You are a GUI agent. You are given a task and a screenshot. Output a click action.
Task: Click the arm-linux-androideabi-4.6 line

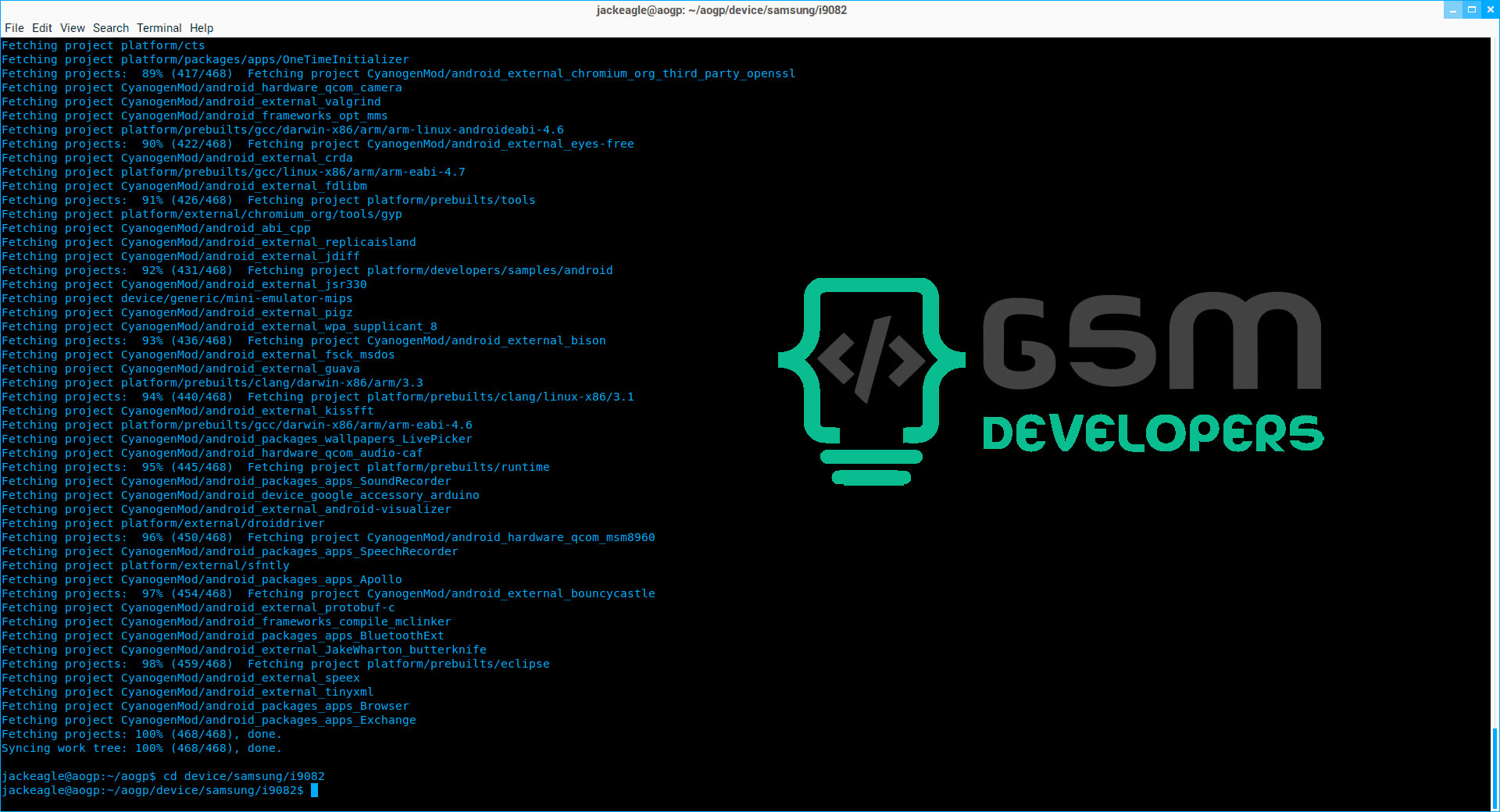click(x=283, y=130)
